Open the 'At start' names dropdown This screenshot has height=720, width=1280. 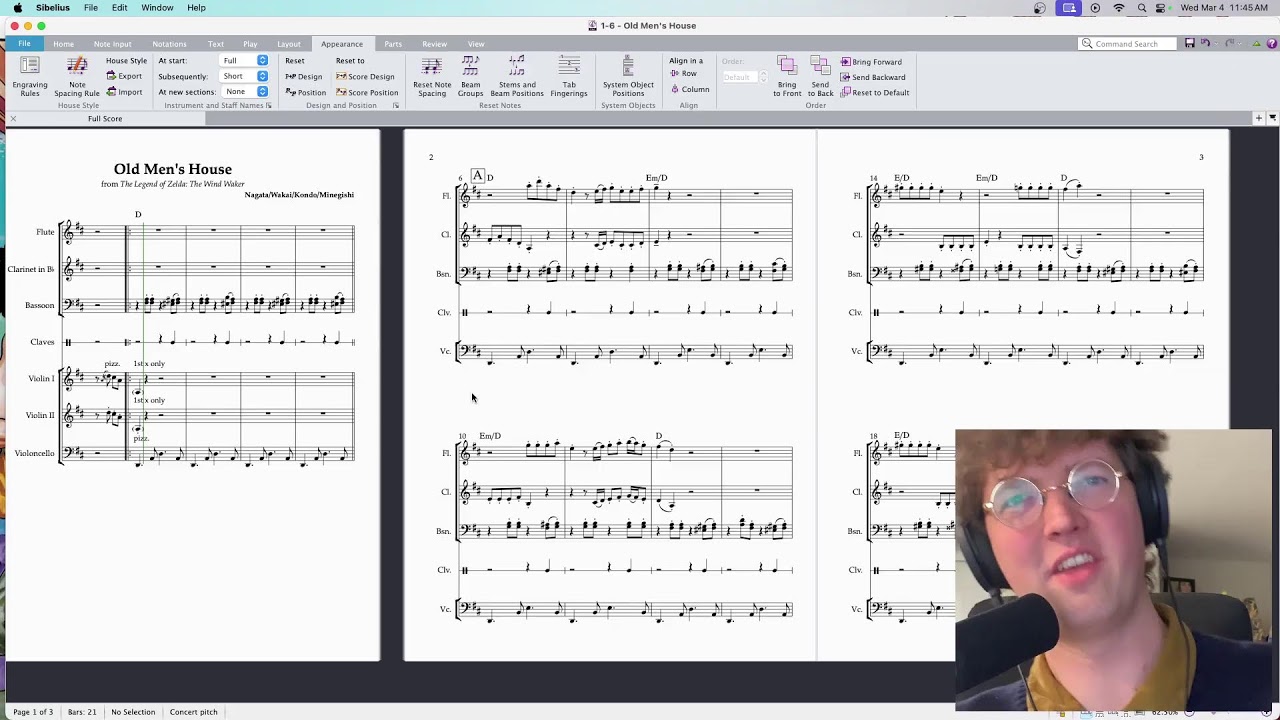(x=244, y=61)
